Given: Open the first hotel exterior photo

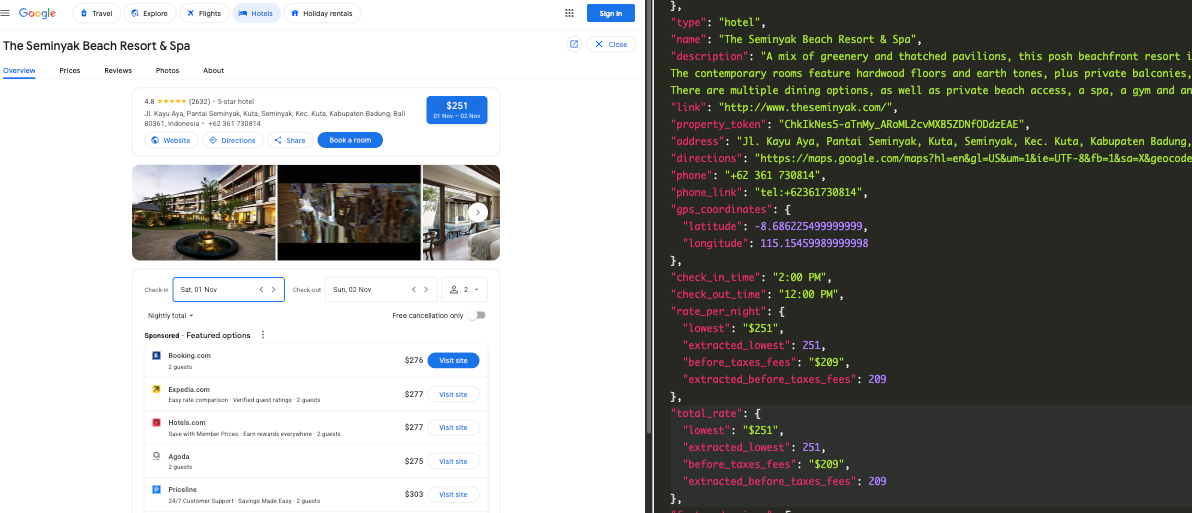Looking at the screenshot, I should (x=203, y=212).
